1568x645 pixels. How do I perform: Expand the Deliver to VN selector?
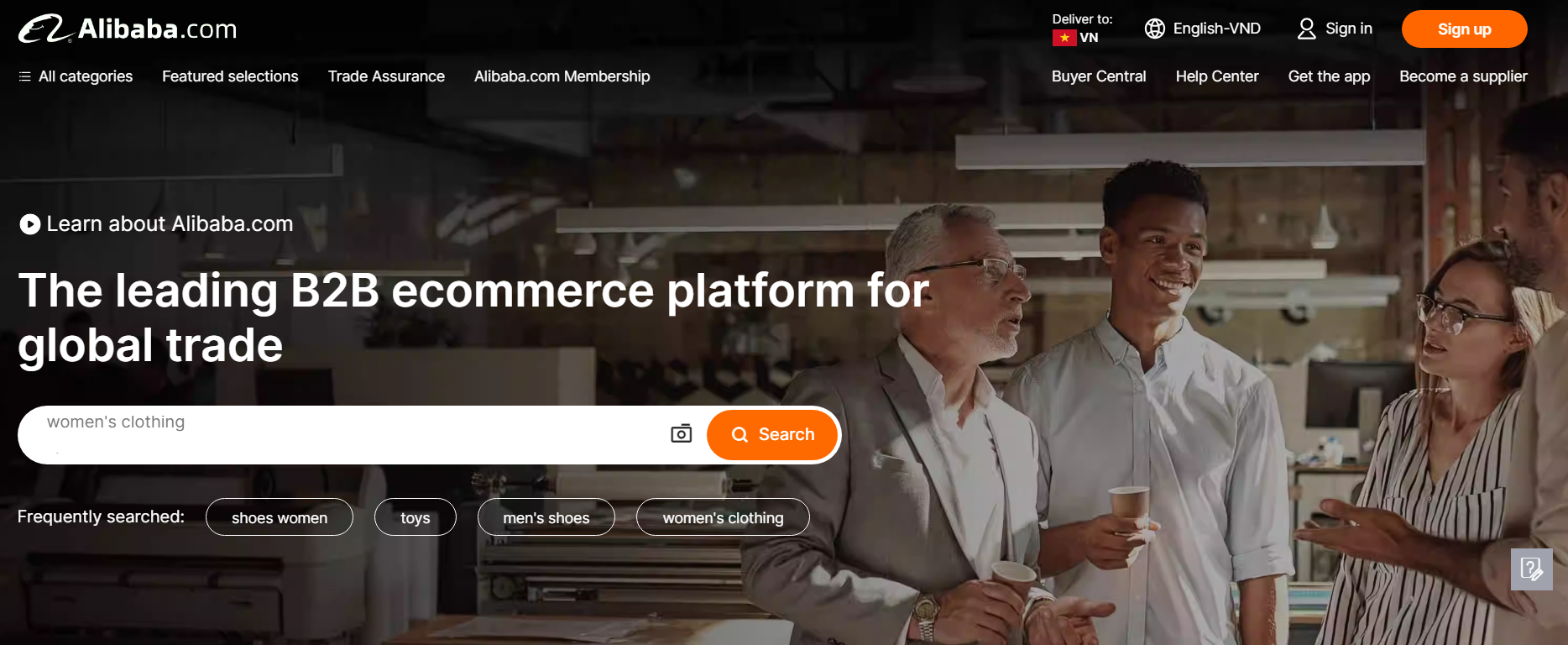[x=1082, y=29]
